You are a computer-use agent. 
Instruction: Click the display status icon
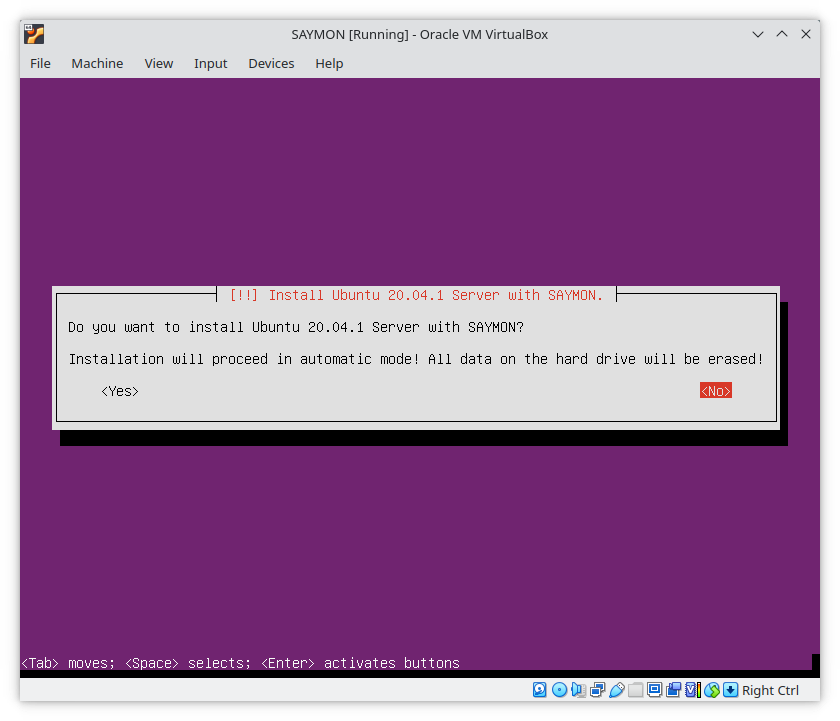coord(654,690)
